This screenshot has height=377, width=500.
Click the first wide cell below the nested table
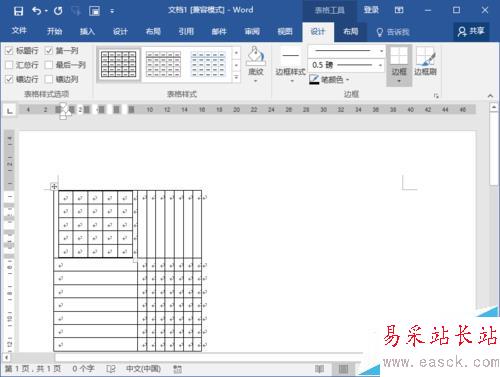coord(96,265)
